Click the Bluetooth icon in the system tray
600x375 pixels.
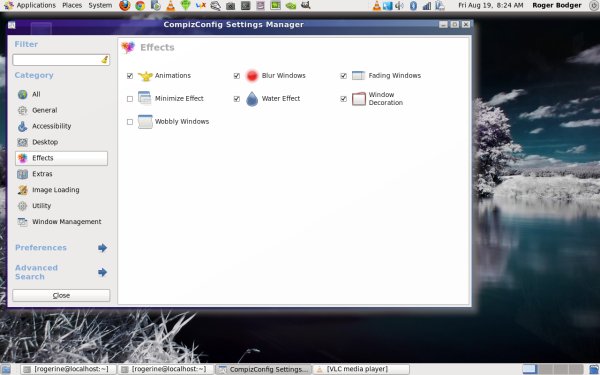tap(413, 6)
